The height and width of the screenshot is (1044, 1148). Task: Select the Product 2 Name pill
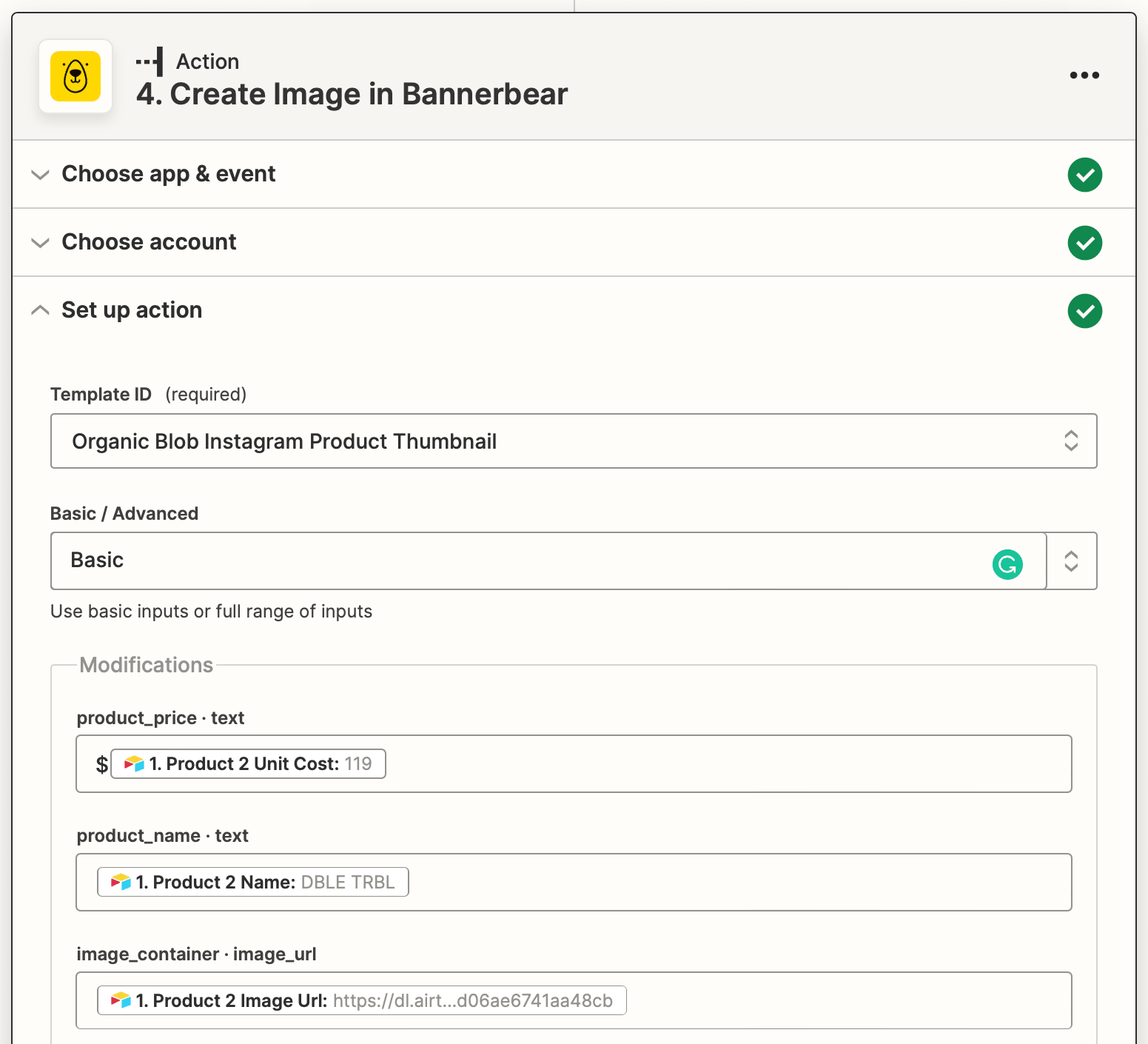point(253,882)
